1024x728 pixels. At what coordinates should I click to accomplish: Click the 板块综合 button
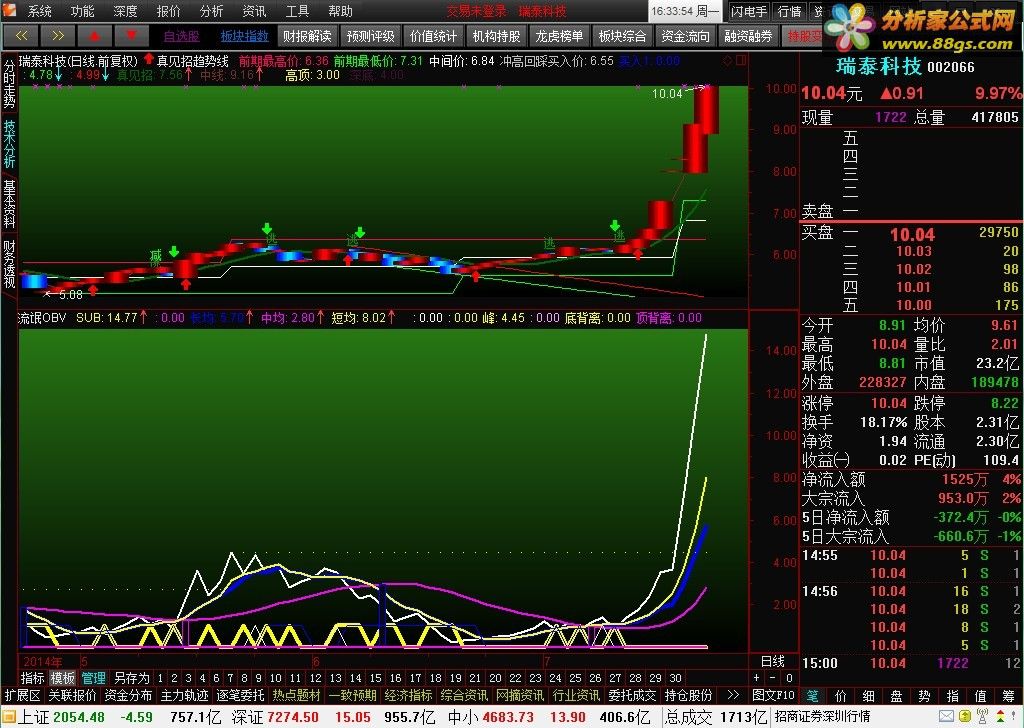[x=622, y=36]
